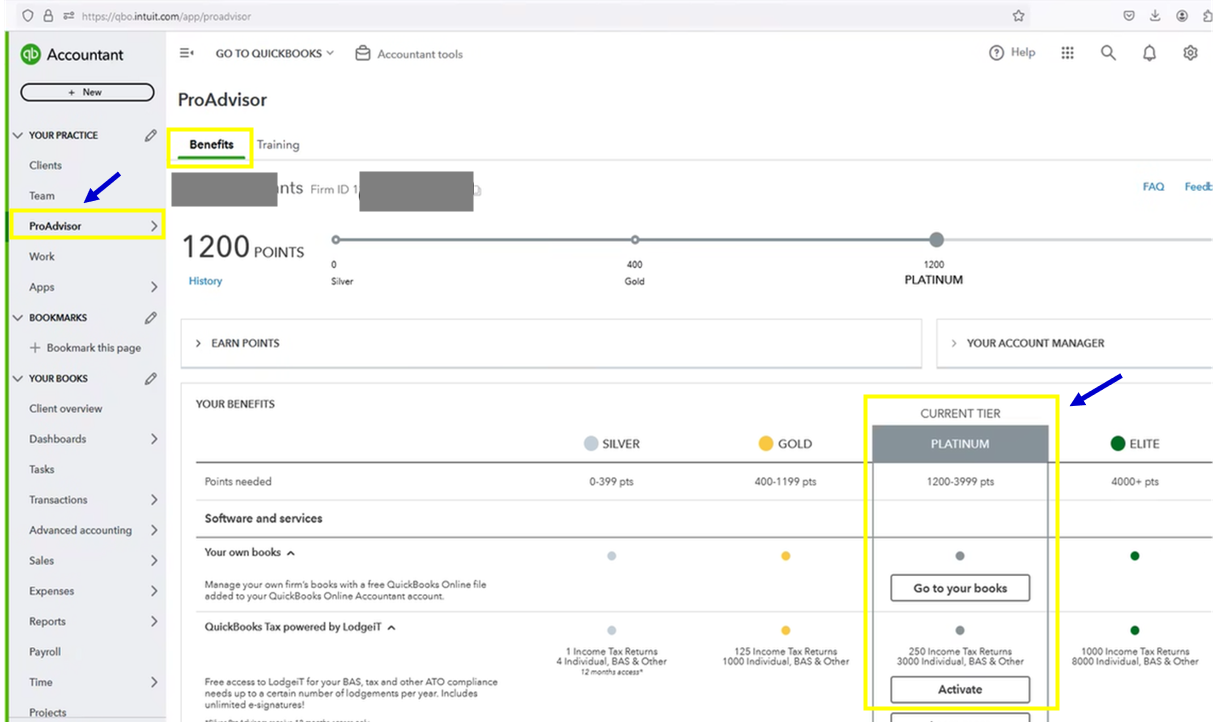Bookmark the site with the star icon
This screenshot has height=722, width=1220.
[1018, 16]
